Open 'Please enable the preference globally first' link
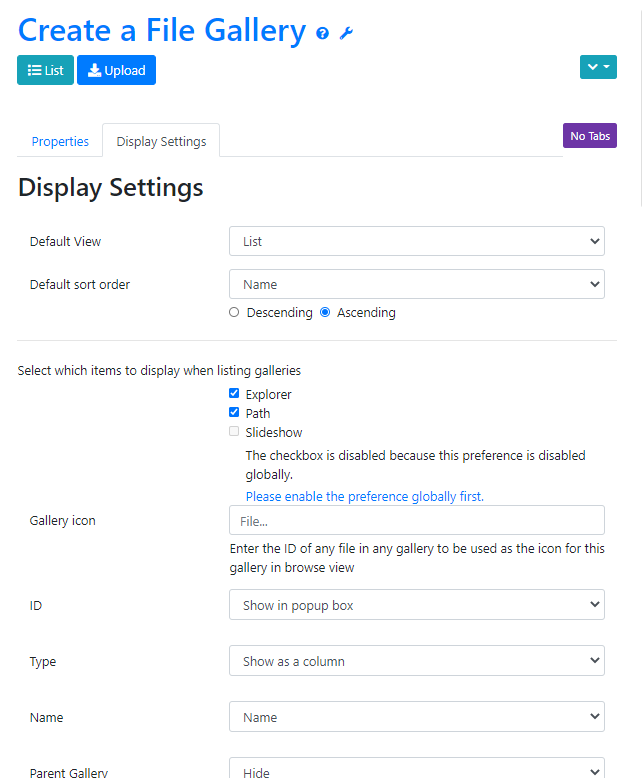The width and height of the screenshot is (642, 778). pyautogui.click(x=364, y=496)
